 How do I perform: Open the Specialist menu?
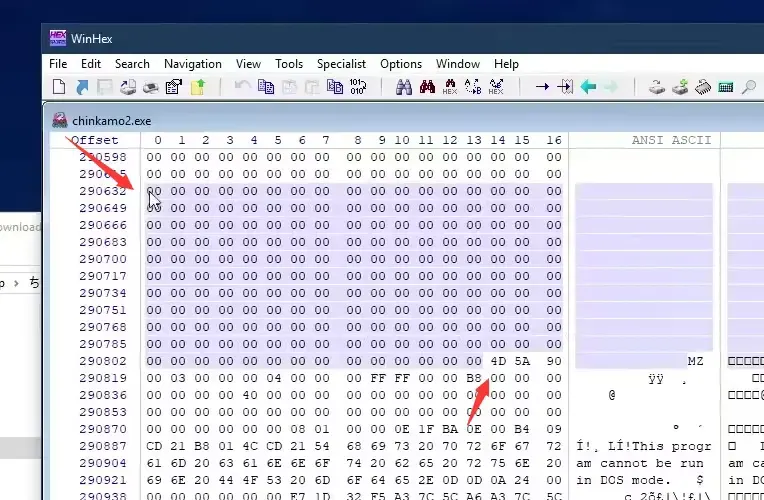[341, 64]
